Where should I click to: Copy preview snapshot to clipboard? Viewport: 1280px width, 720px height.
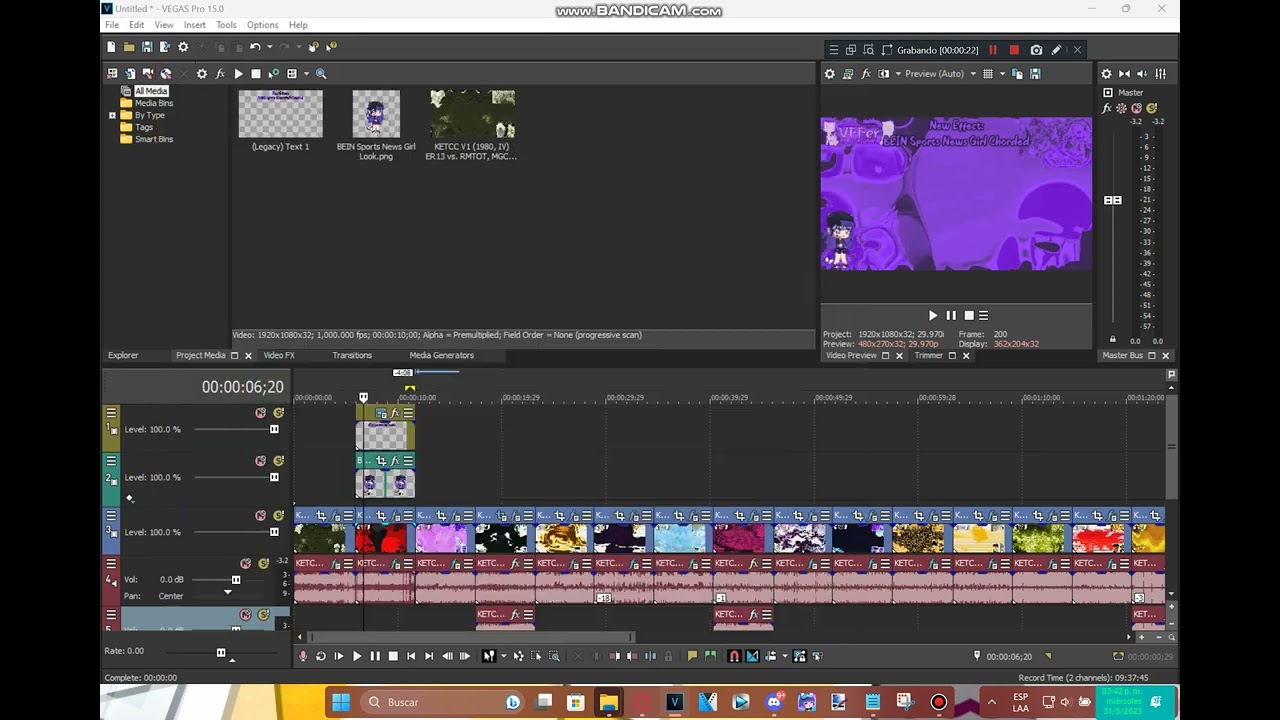(1018, 74)
